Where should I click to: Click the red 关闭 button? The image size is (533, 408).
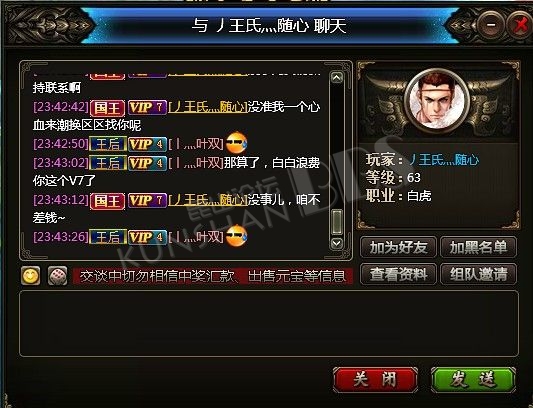tap(375, 380)
